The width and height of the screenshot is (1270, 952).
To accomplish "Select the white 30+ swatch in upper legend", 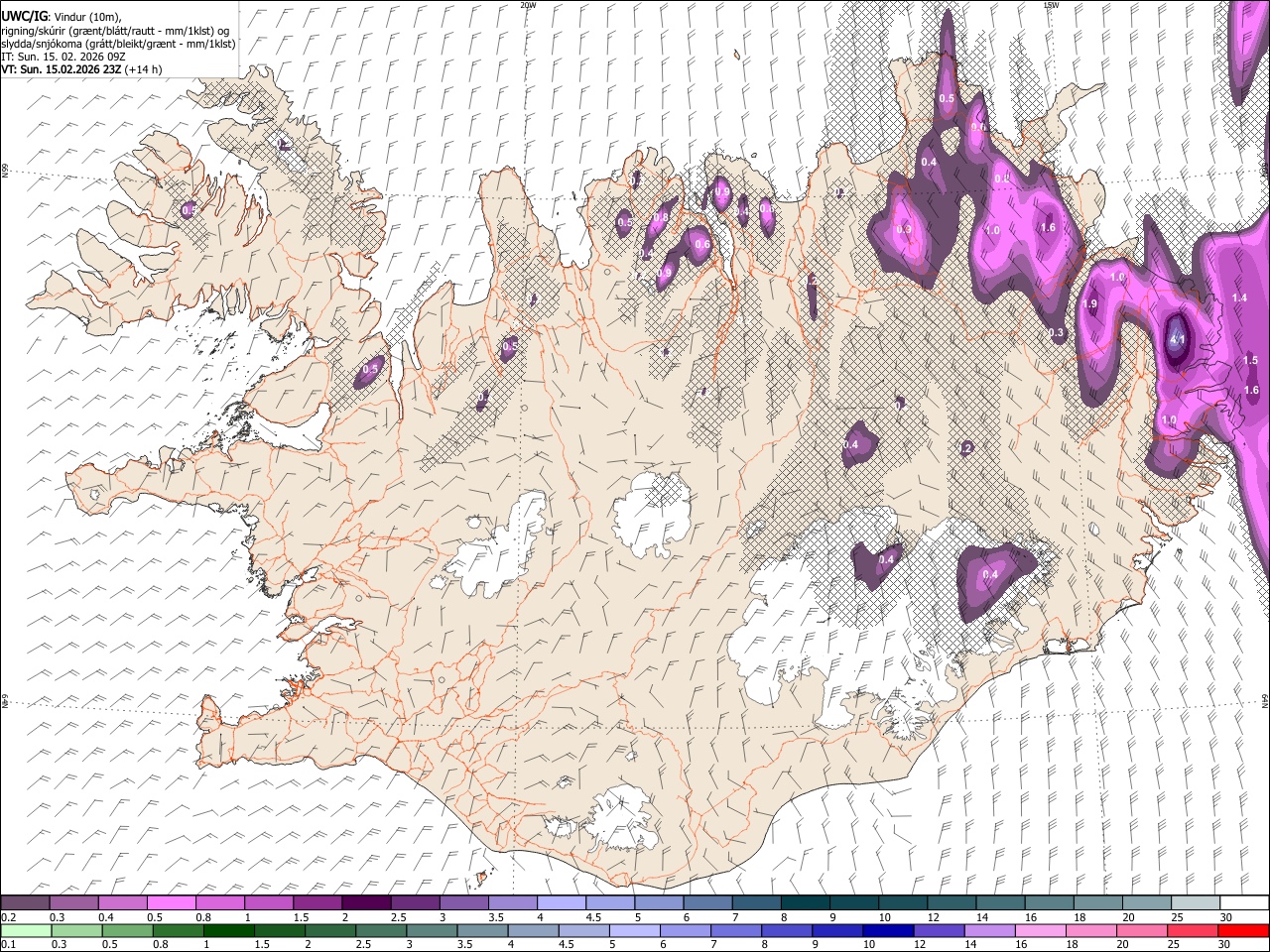I will (1243, 902).
